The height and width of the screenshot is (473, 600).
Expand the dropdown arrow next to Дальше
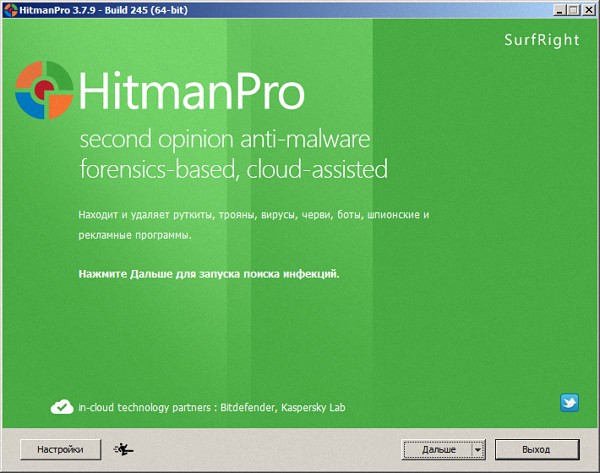pyautogui.click(x=477, y=450)
